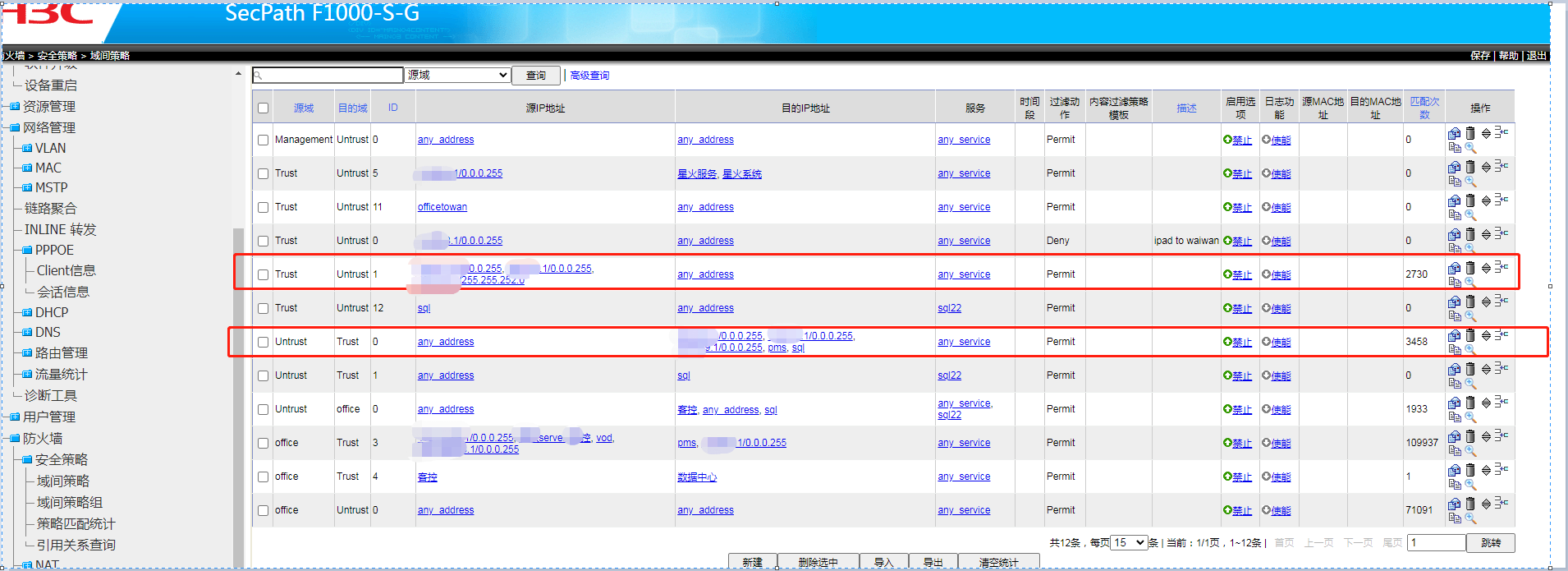This screenshot has width=1568, height=571.
Task: Open the 源域 search field dropdown
Action: 458,75
